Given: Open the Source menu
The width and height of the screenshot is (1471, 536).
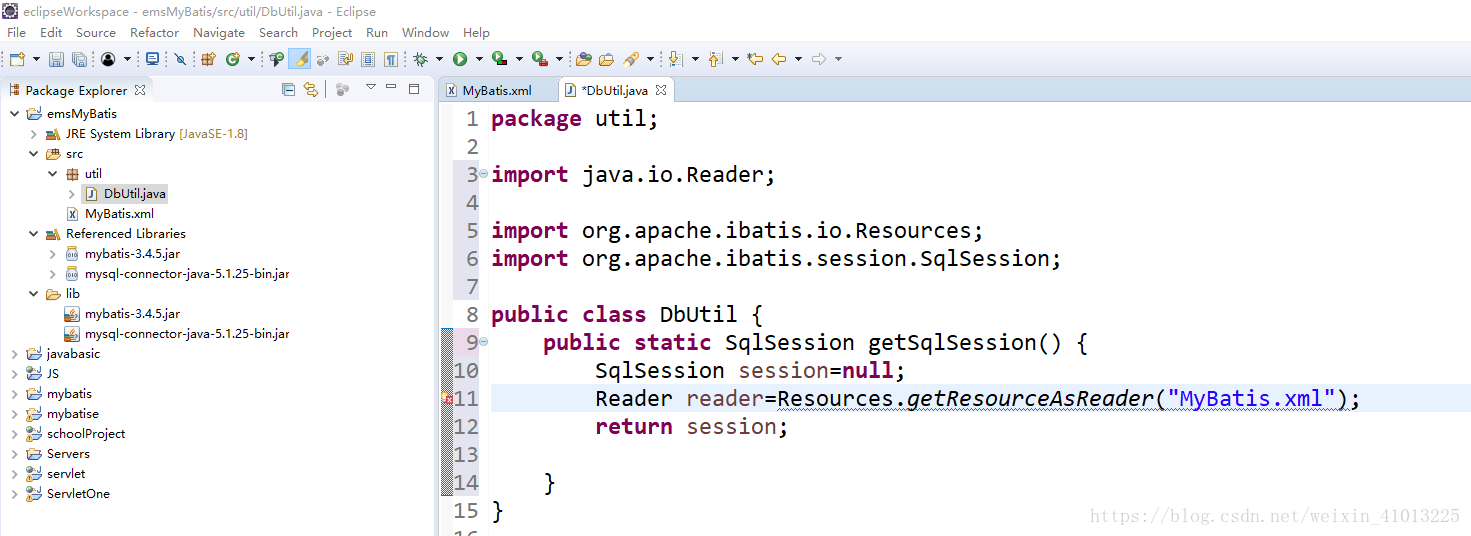Looking at the screenshot, I should click(96, 33).
